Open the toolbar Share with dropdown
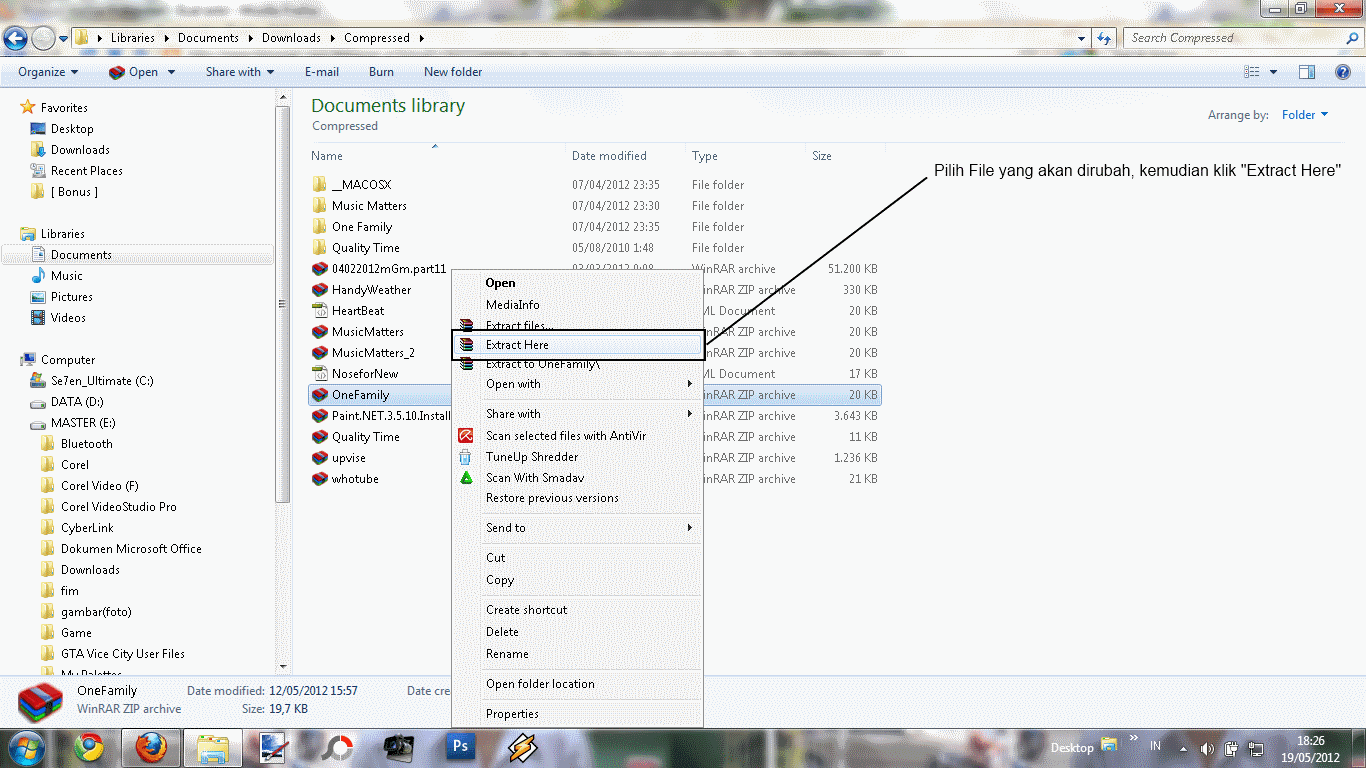 click(240, 72)
